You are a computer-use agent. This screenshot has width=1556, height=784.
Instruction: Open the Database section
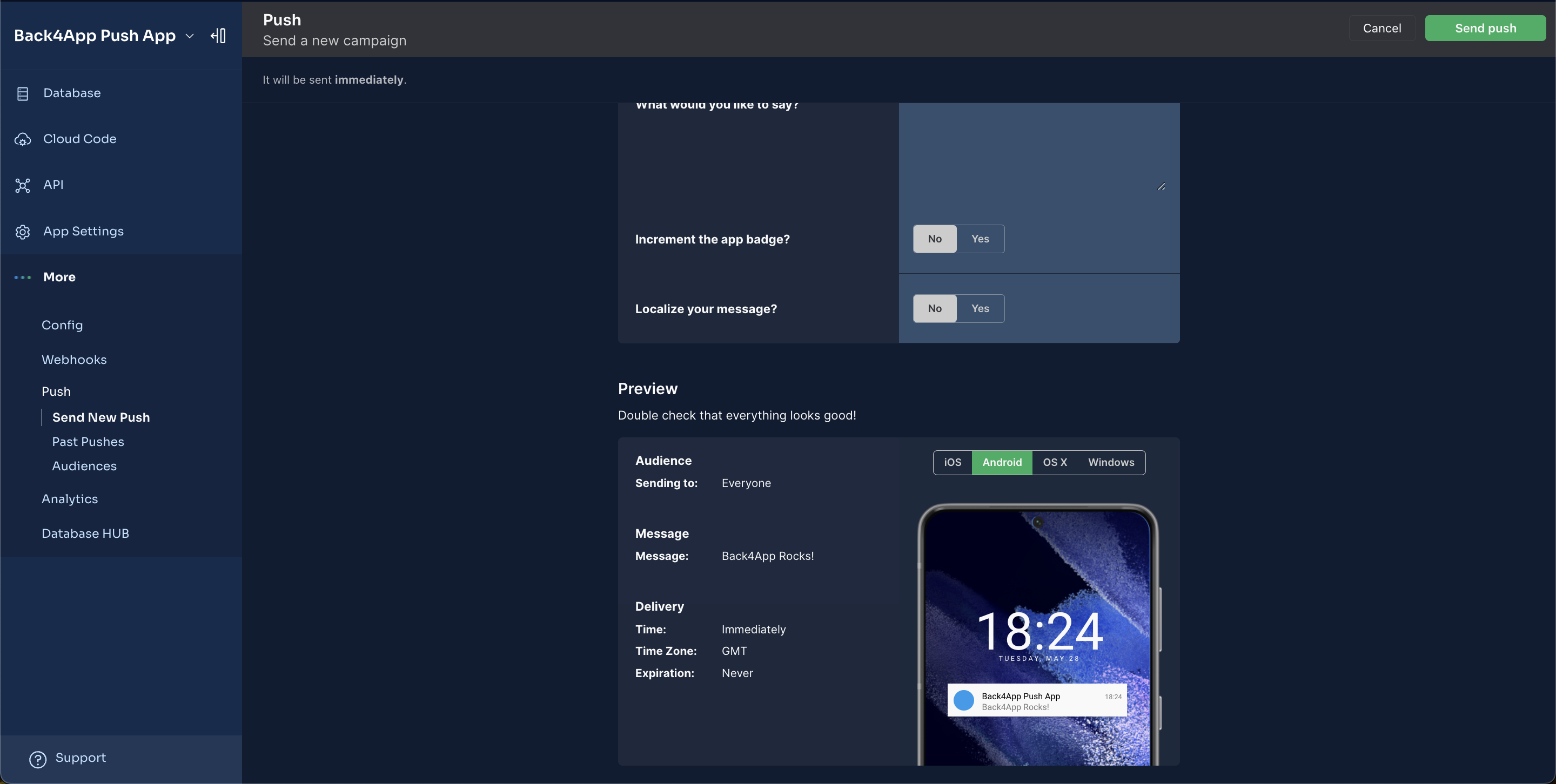click(71, 93)
